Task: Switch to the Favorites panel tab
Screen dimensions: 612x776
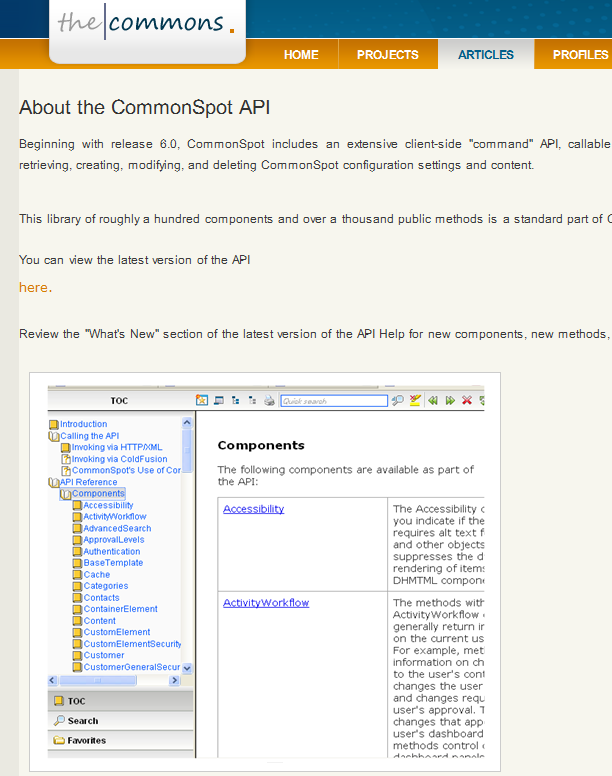Action: 121,740
